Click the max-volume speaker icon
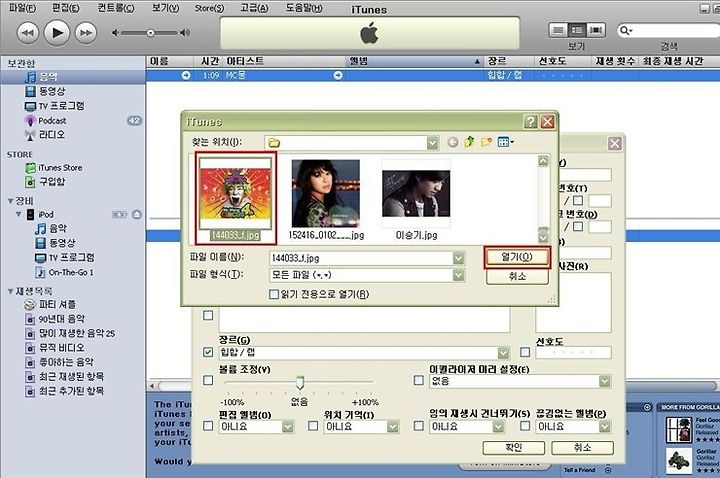Viewport: 720px width, 478px height. 185,33
